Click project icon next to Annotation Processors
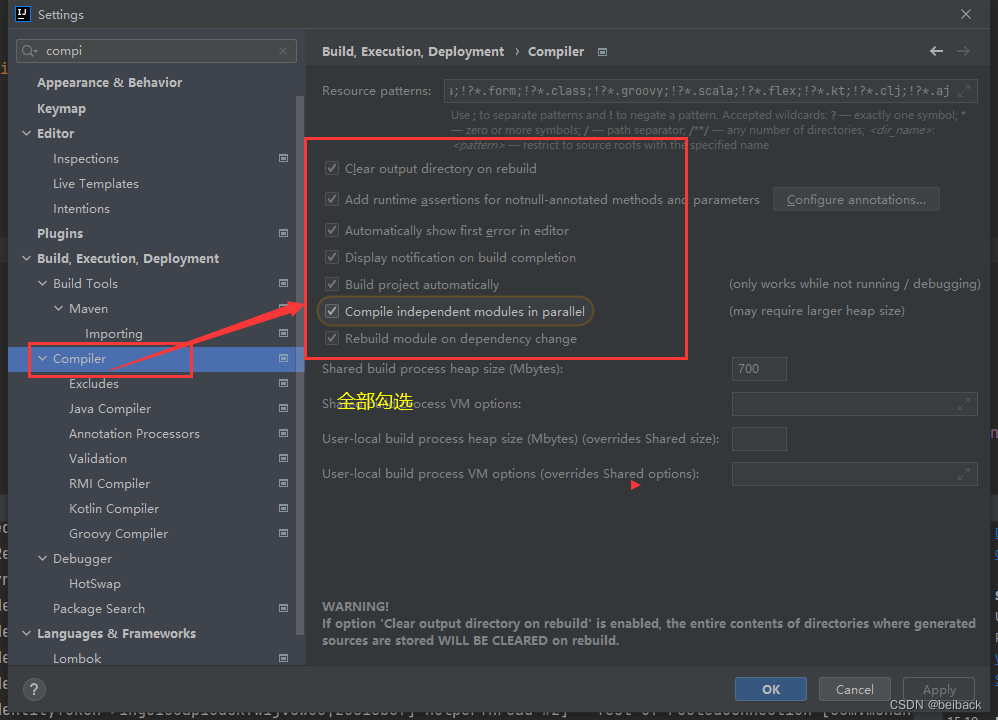 tap(283, 434)
